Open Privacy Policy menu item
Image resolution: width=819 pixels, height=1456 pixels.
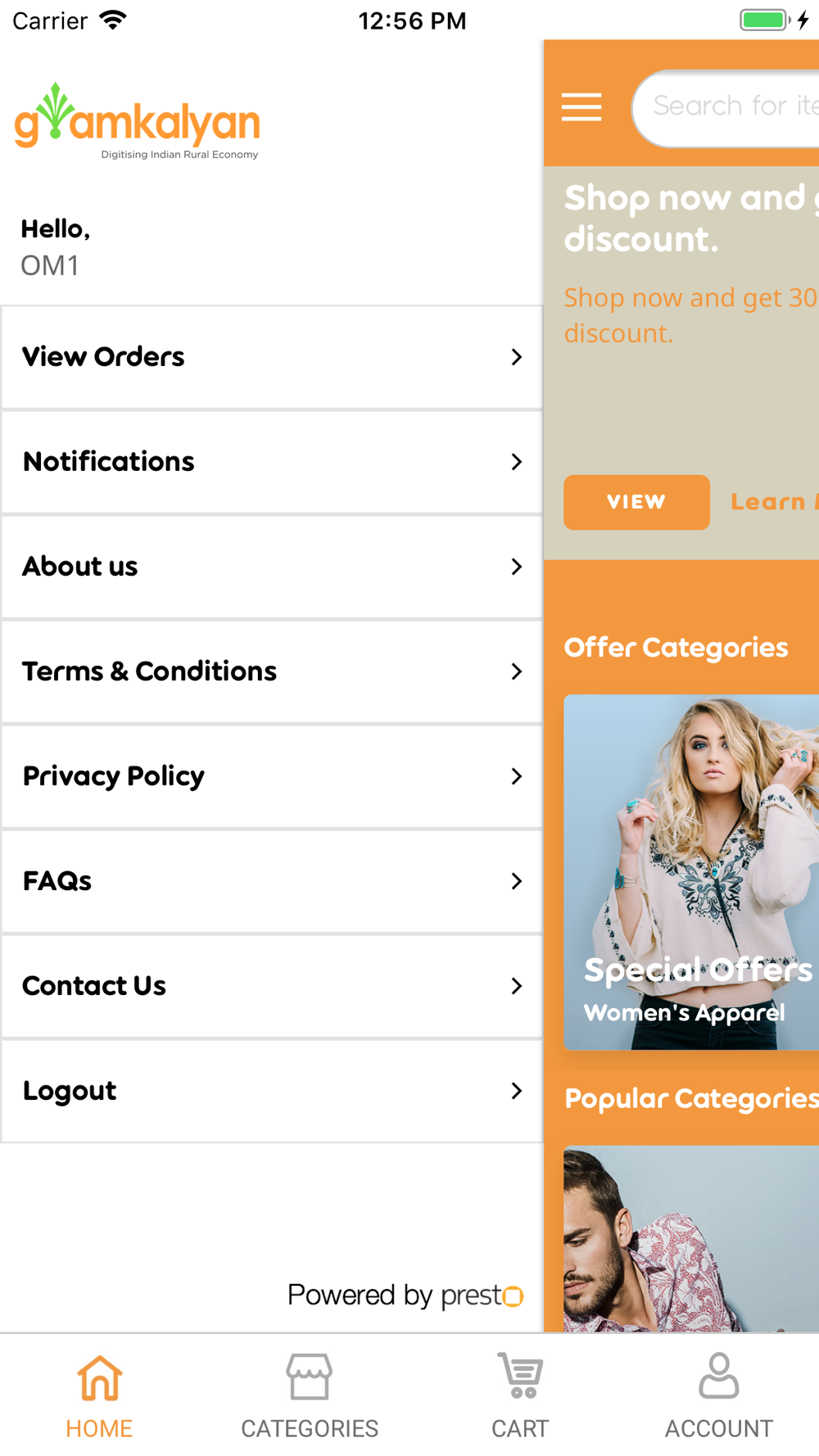[272, 776]
